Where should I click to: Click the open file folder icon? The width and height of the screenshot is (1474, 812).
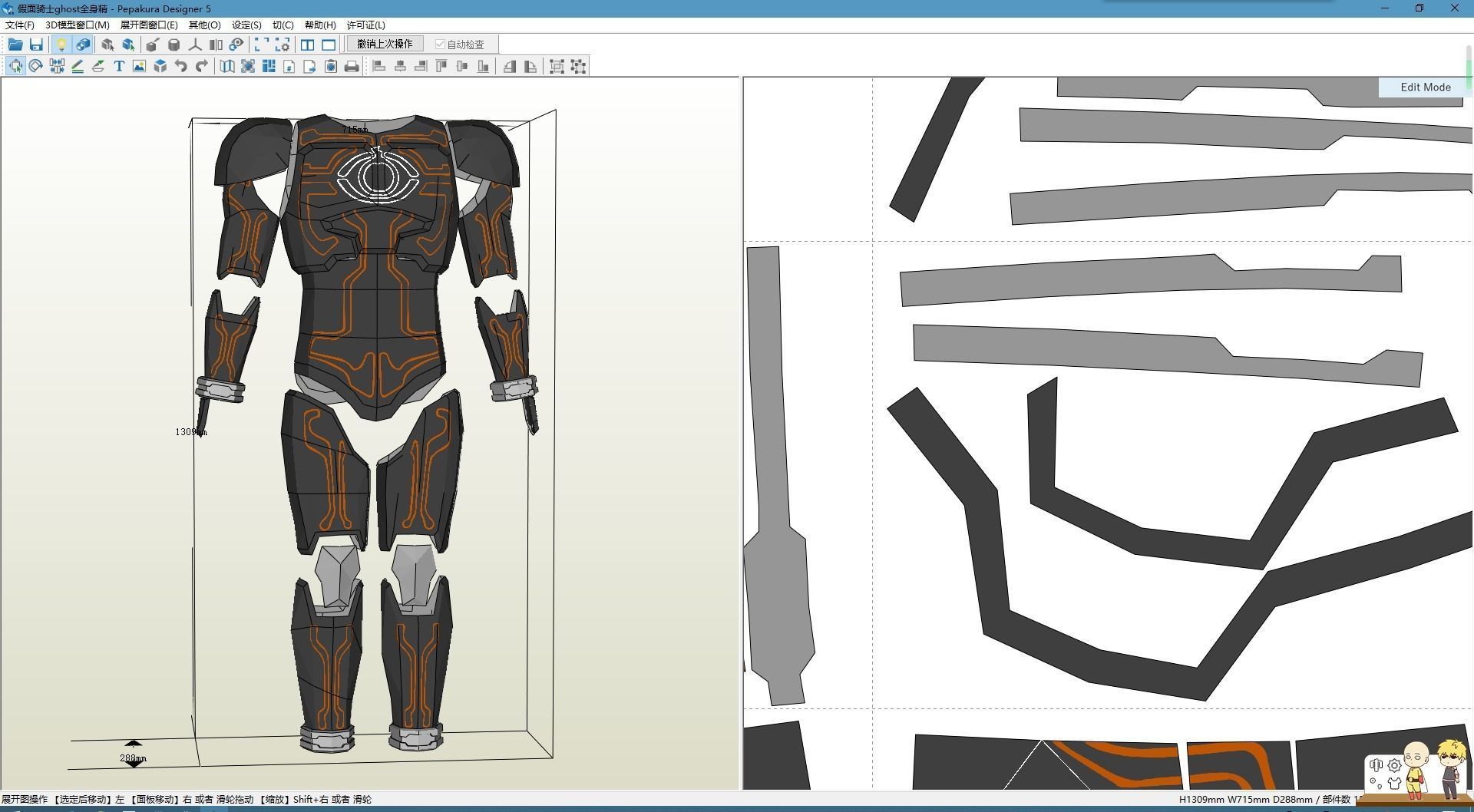click(x=15, y=45)
